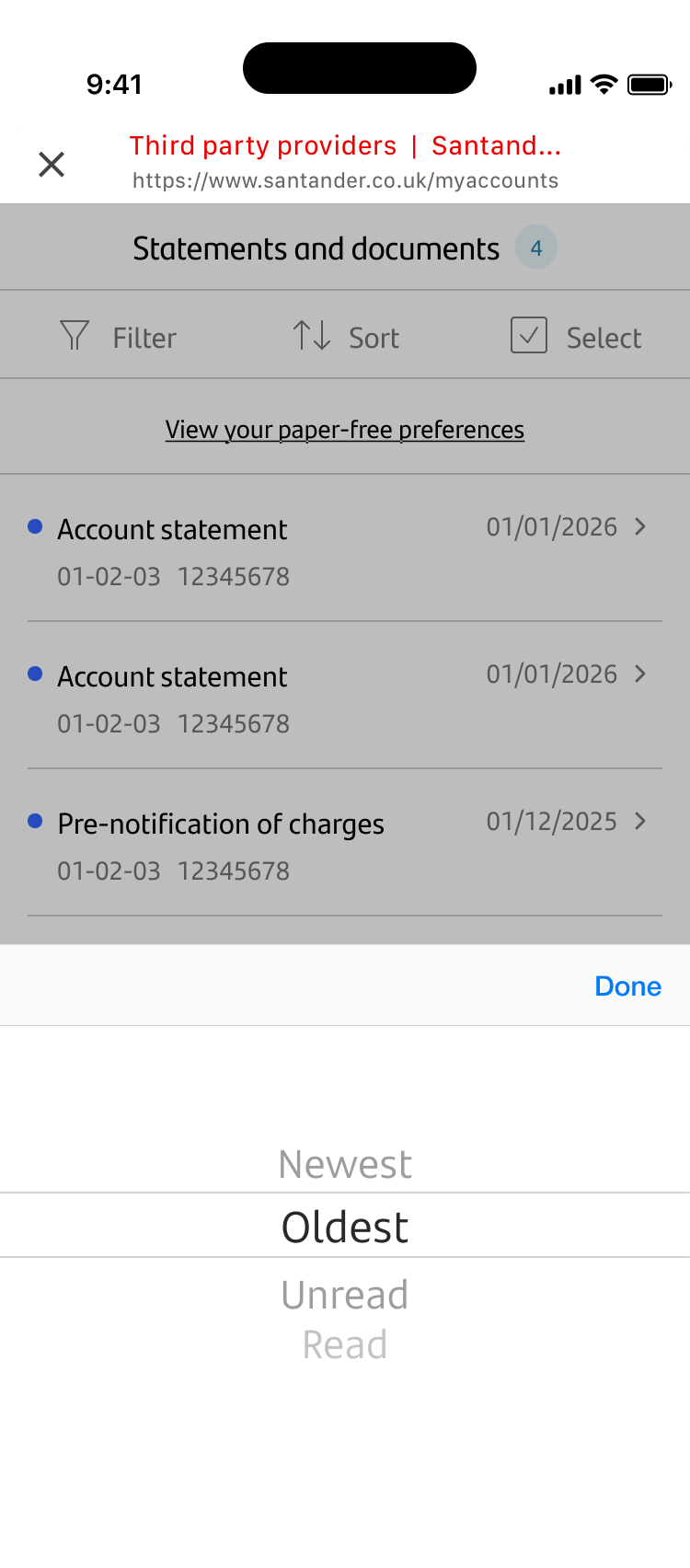Tap the Sort arrows icon
The height and width of the screenshot is (1568, 690).
(x=312, y=336)
